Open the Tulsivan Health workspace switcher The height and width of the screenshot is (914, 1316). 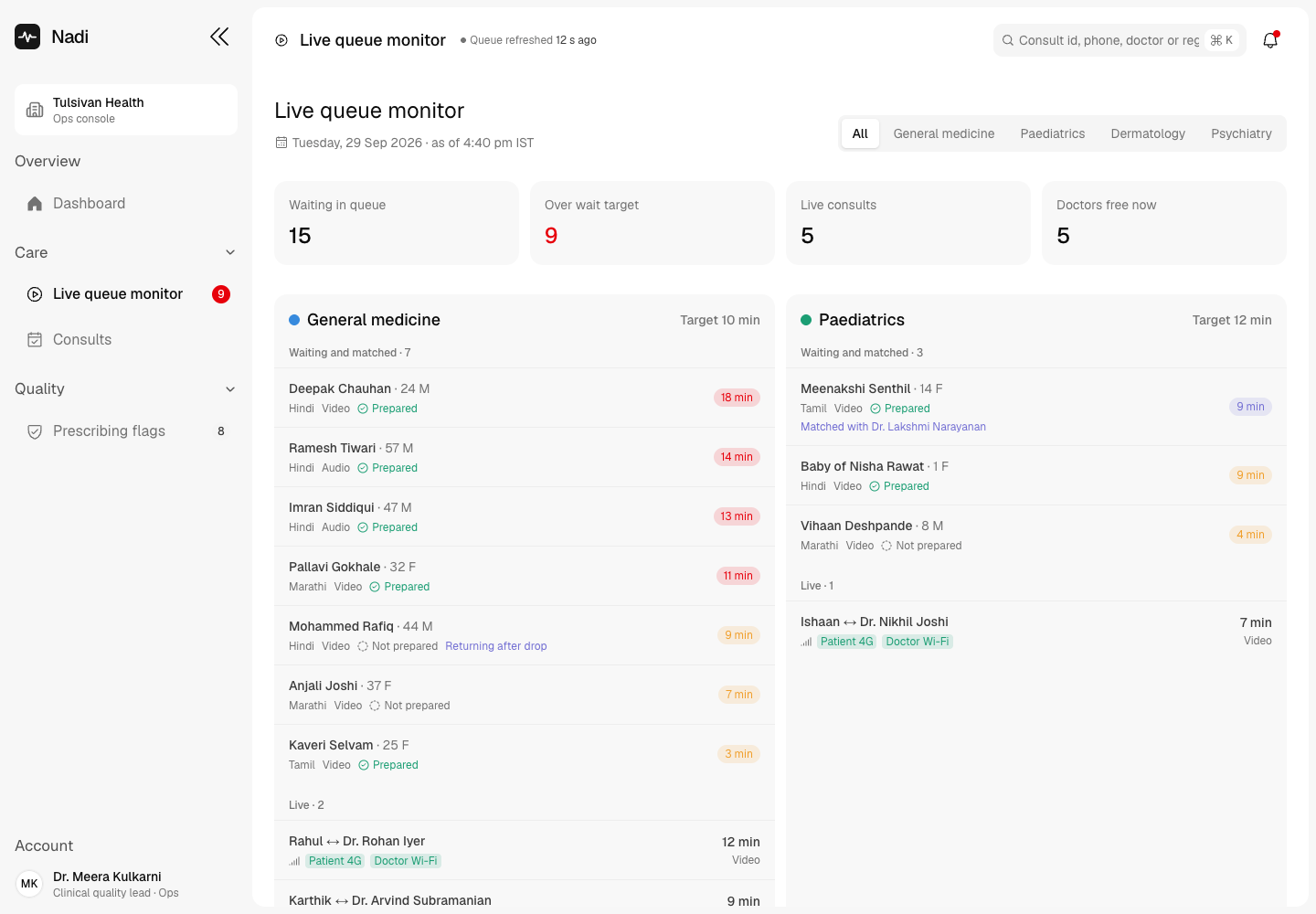point(126,110)
